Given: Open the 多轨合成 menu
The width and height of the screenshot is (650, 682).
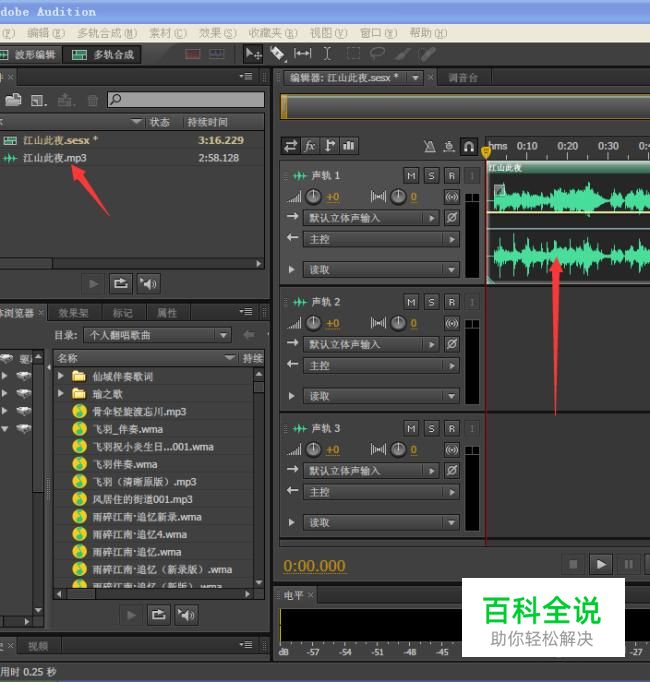Looking at the screenshot, I should [x=107, y=33].
